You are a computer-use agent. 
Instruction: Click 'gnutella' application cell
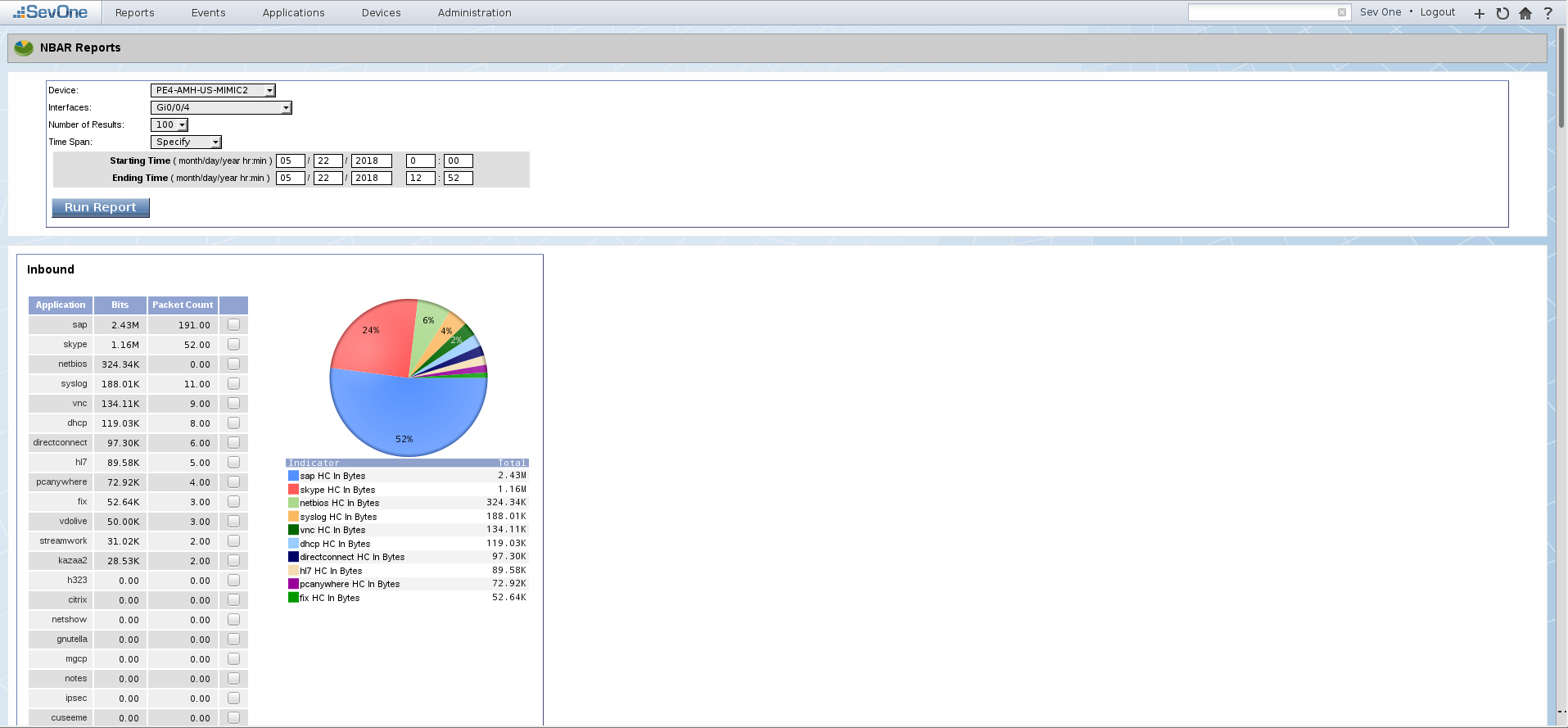click(x=61, y=640)
